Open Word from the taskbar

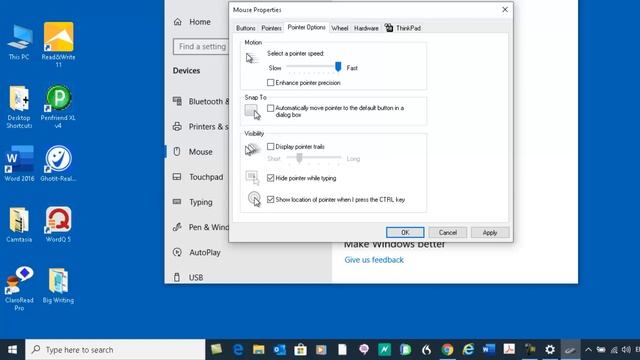pos(489,349)
